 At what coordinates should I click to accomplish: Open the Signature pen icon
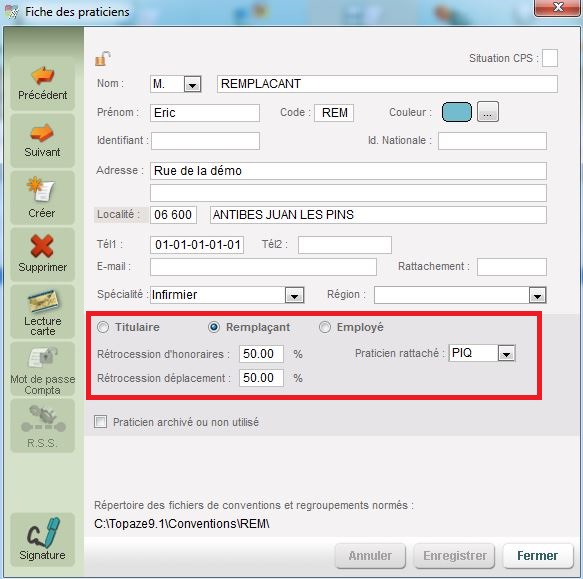point(42,540)
